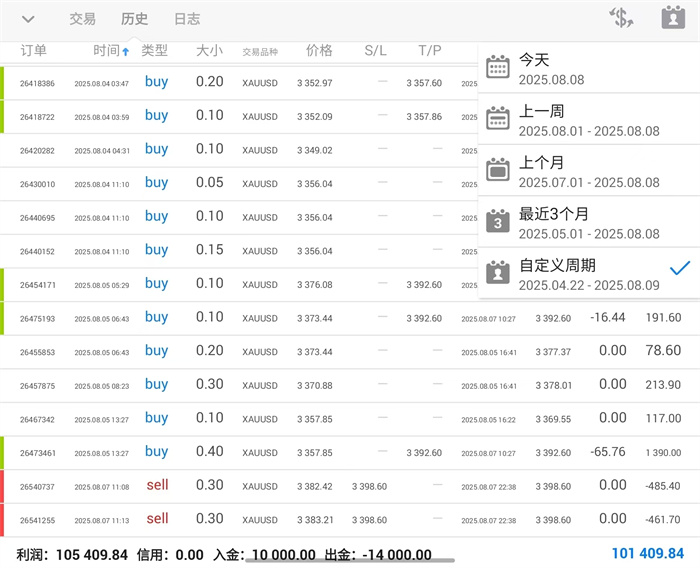The image size is (700, 568).
Task: Click the 上个月 calendar icon
Action: (x=498, y=170)
